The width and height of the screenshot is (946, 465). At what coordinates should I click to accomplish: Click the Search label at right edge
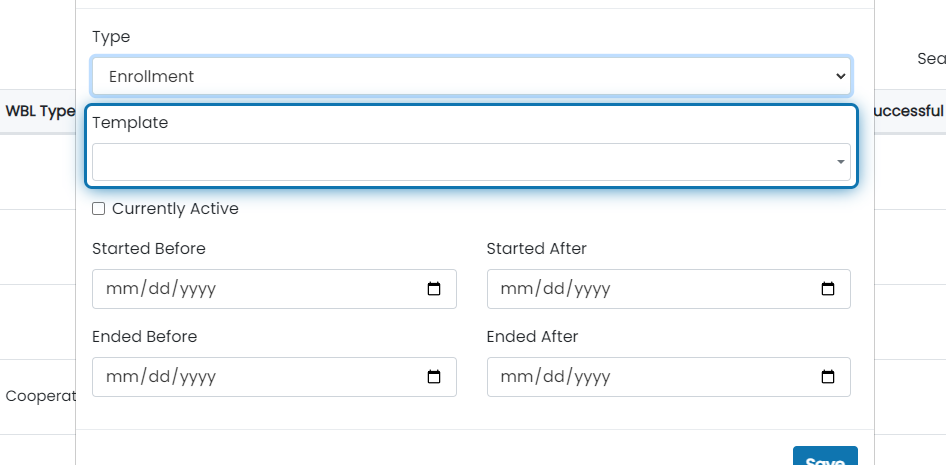tap(931, 59)
